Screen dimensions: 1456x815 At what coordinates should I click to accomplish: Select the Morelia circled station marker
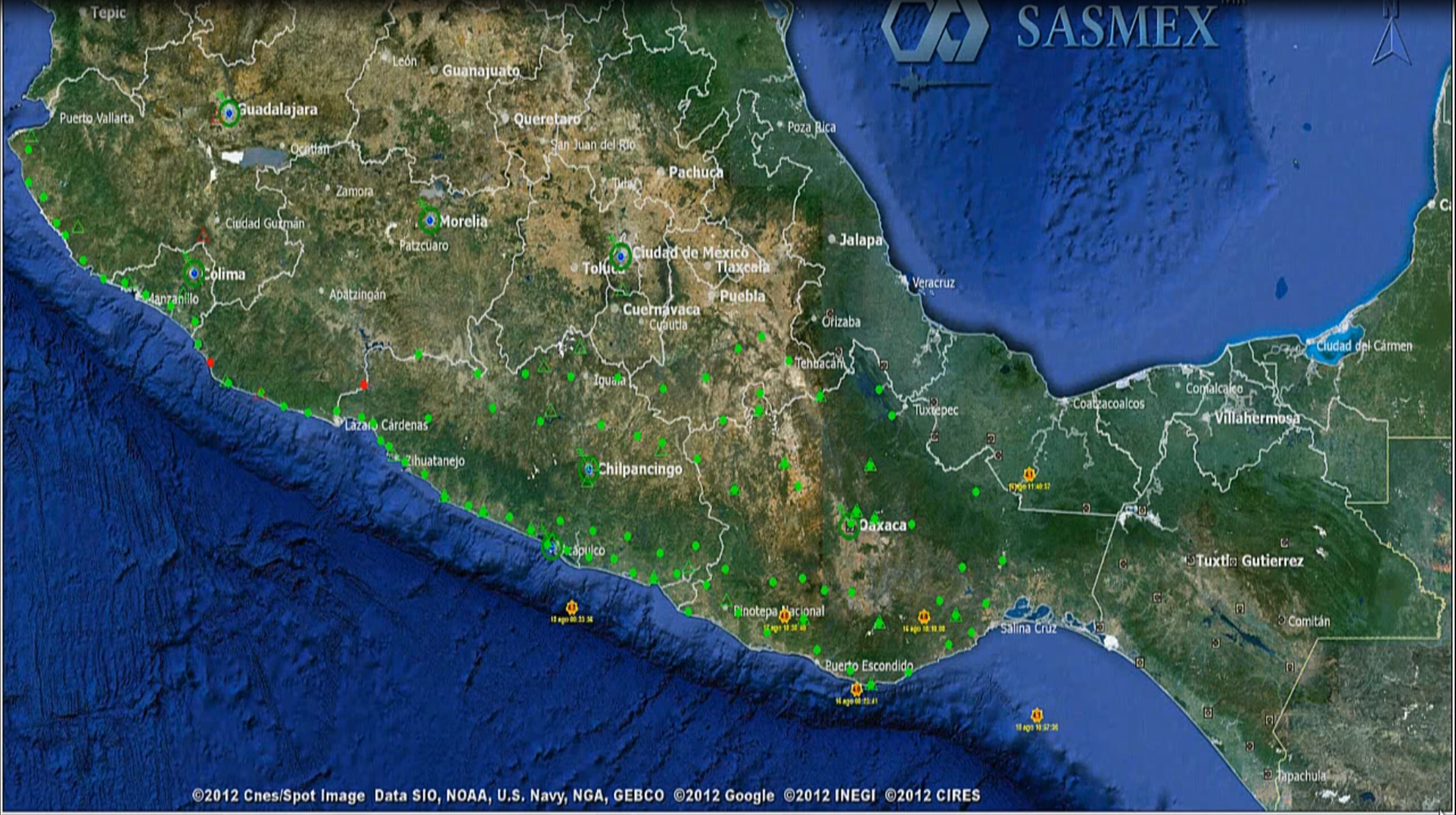click(430, 220)
